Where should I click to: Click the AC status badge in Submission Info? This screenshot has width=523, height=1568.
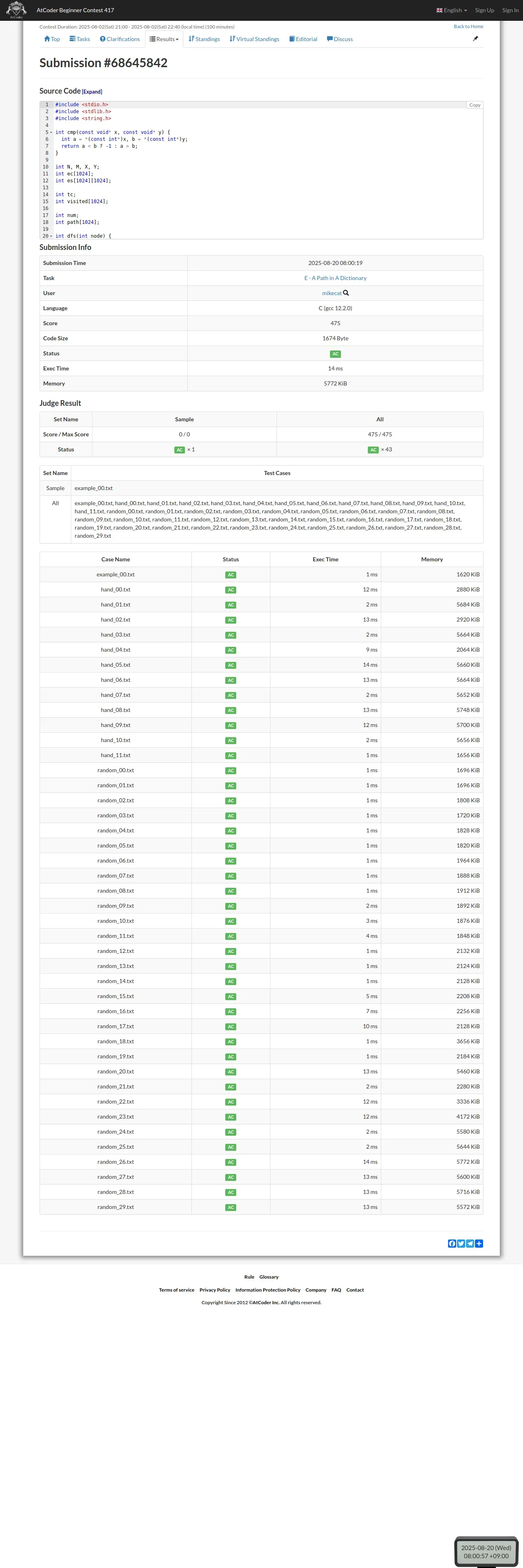click(336, 354)
